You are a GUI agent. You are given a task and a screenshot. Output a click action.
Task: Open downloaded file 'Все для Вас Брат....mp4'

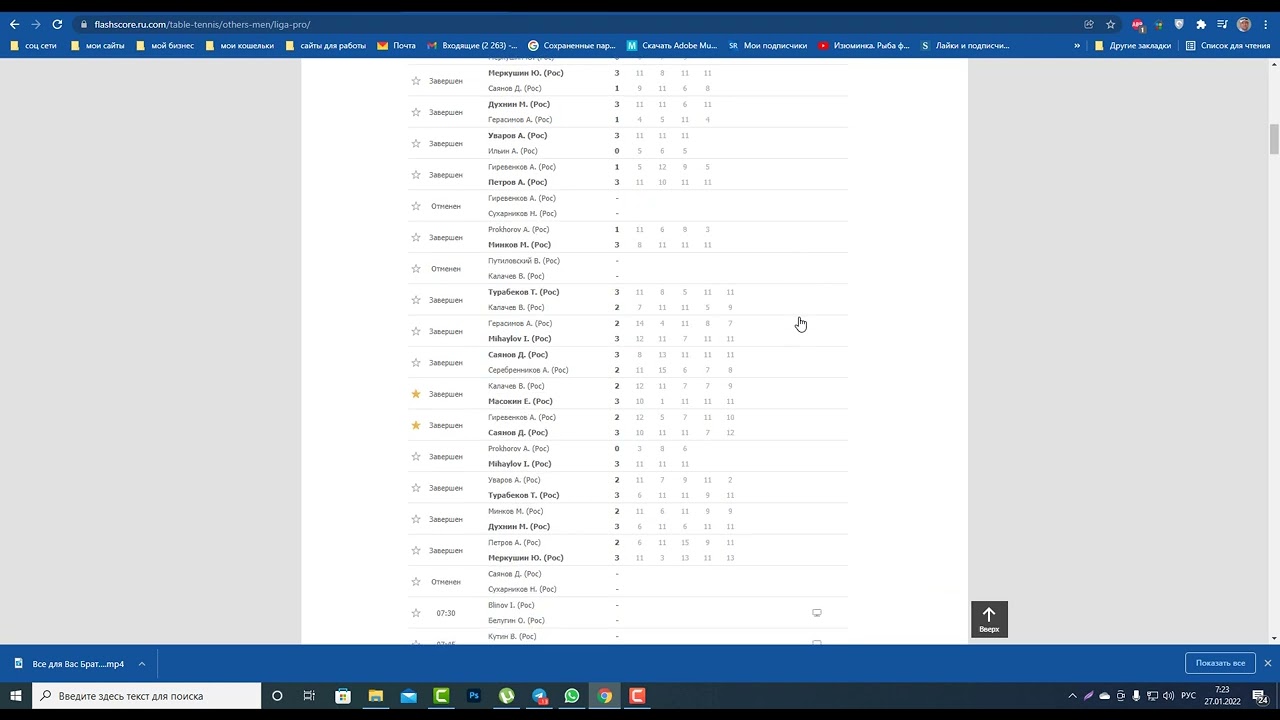[x=70, y=663]
